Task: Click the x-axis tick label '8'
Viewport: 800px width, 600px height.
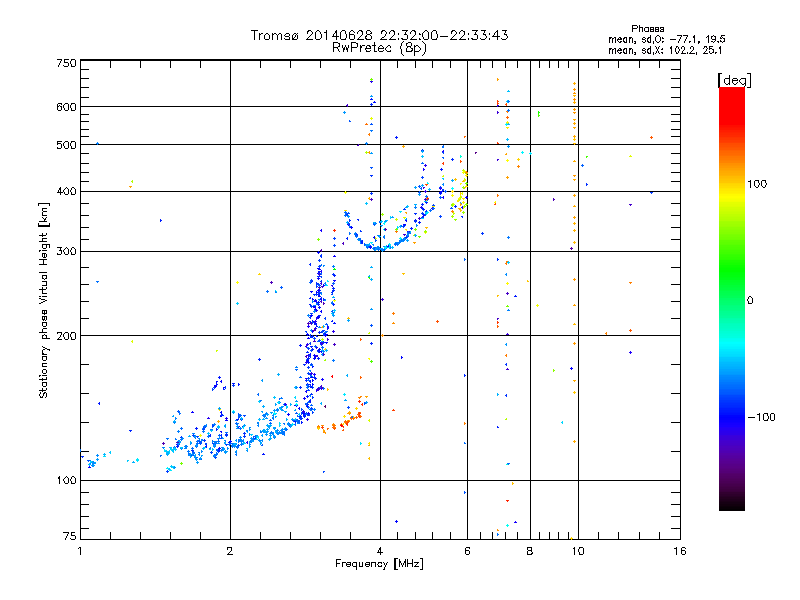Action: pyautogui.click(x=530, y=551)
